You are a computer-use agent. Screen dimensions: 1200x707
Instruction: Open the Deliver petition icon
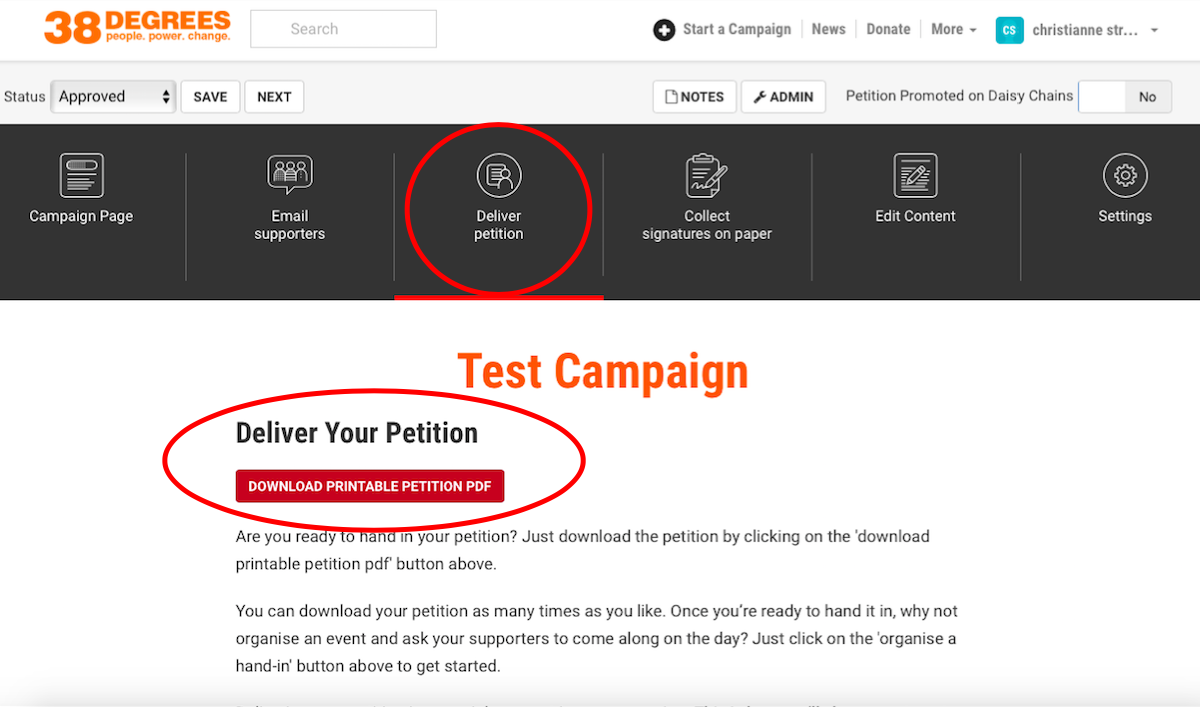click(x=499, y=176)
